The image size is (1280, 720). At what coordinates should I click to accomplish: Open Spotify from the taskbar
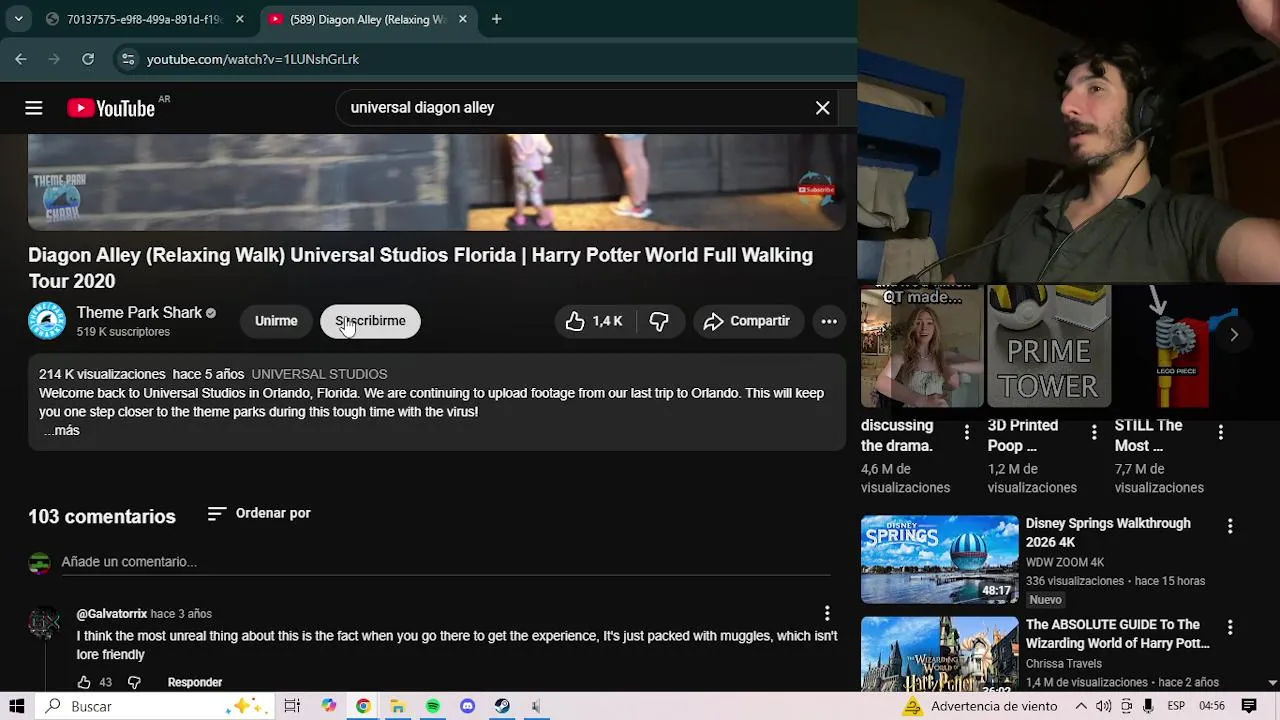(432, 706)
